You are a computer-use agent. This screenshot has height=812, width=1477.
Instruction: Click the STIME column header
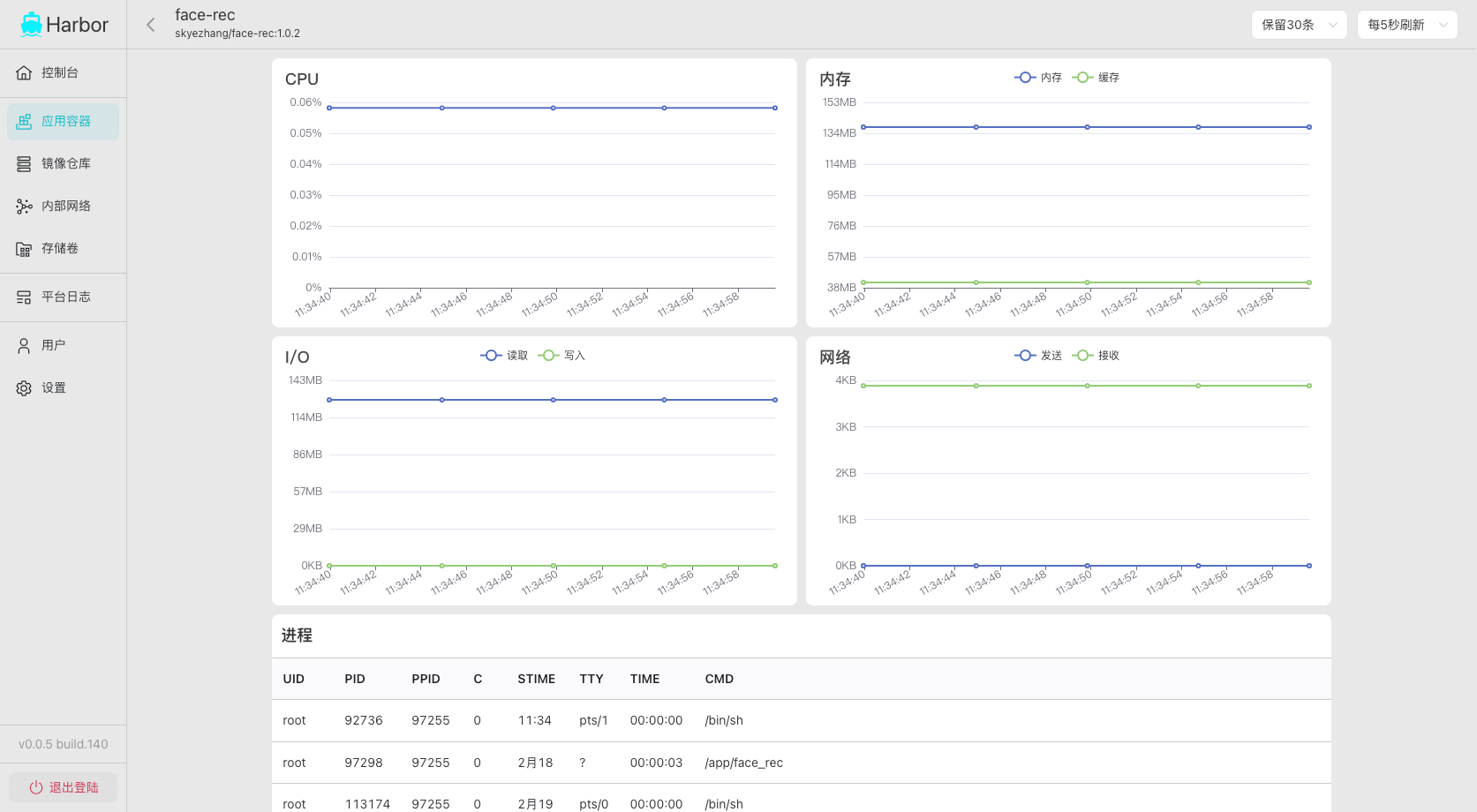(536, 679)
